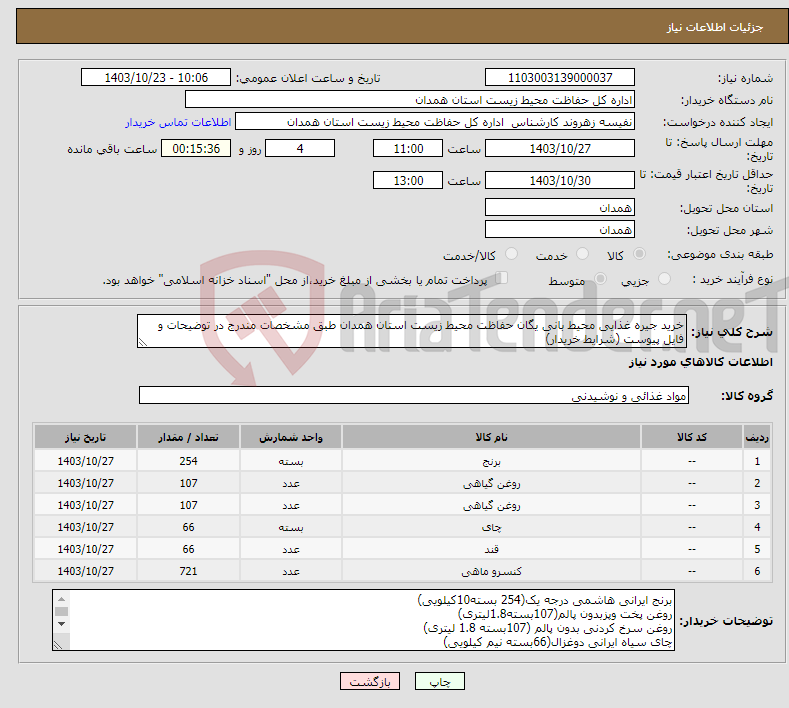Viewport: 789px width, 708px height.
Task: Click the date 1403/10/27 in قند row
Action: click(86, 549)
